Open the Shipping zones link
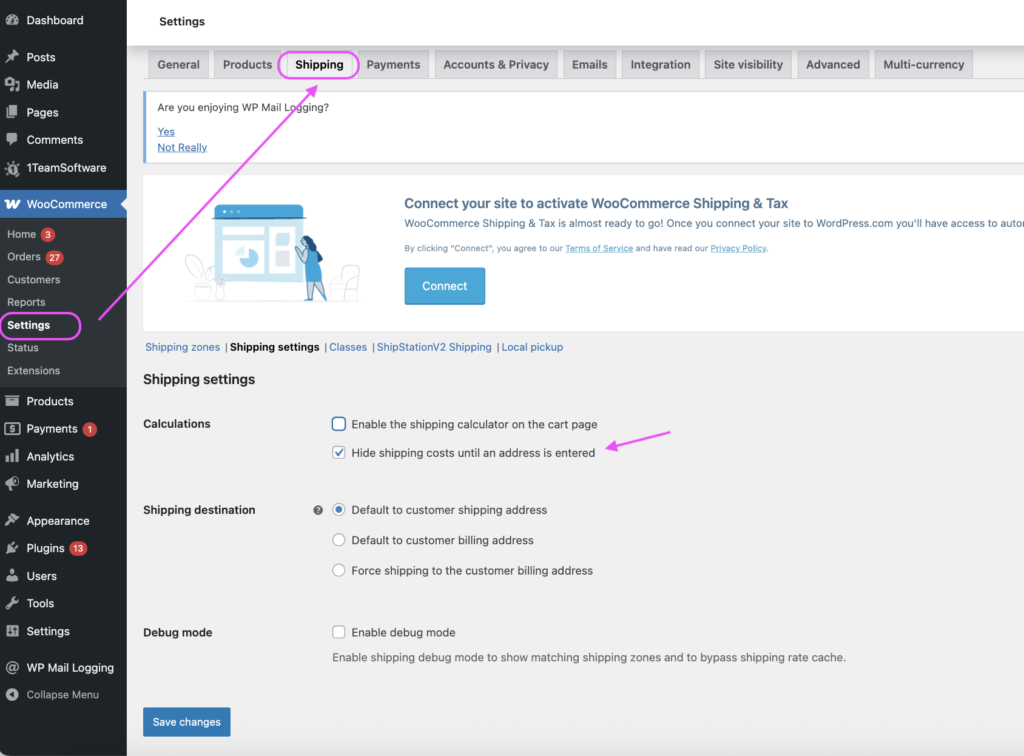Image resolution: width=1024 pixels, height=756 pixels. [x=182, y=347]
